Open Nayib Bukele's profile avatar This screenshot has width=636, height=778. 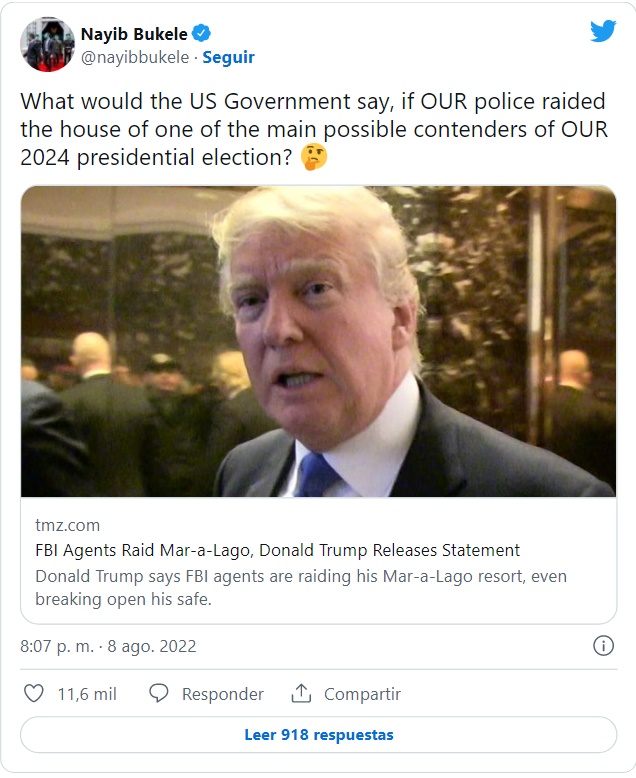click(47, 44)
